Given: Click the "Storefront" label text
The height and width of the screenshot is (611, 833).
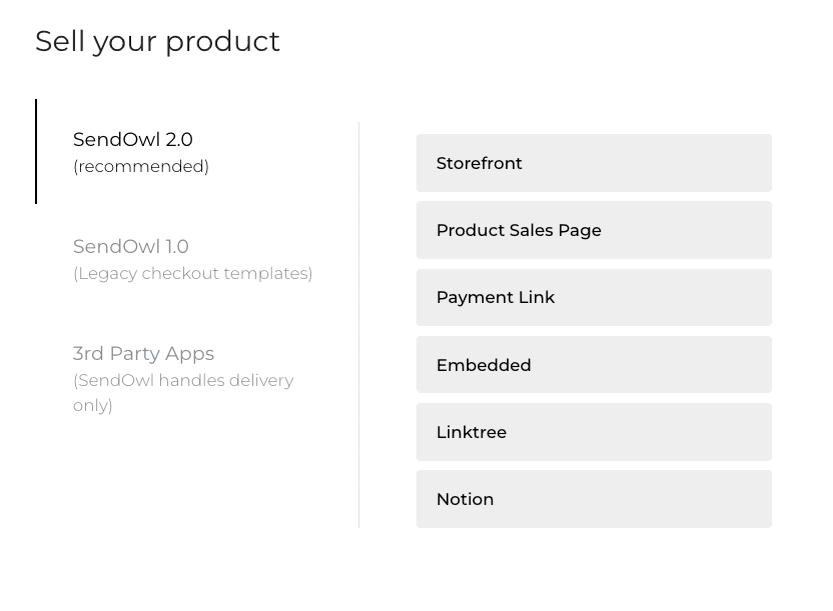Looking at the screenshot, I should point(479,163).
